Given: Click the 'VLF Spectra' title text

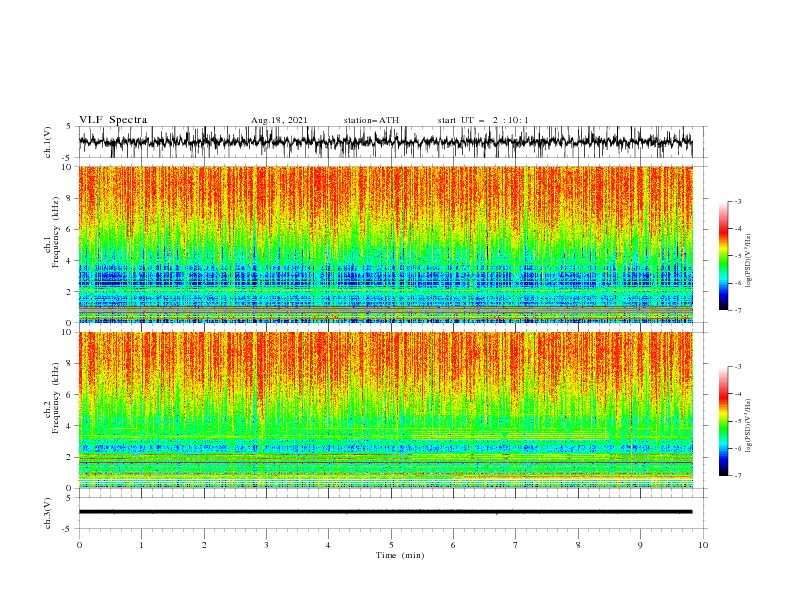Looking at the screenshot, I should click(113, 120).
